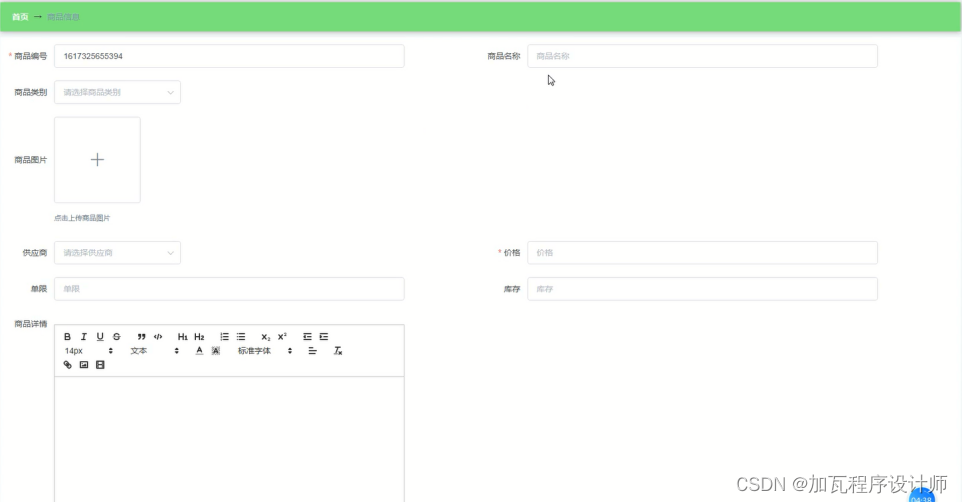Insert a hyperlink in editor

tap(68, 365)
